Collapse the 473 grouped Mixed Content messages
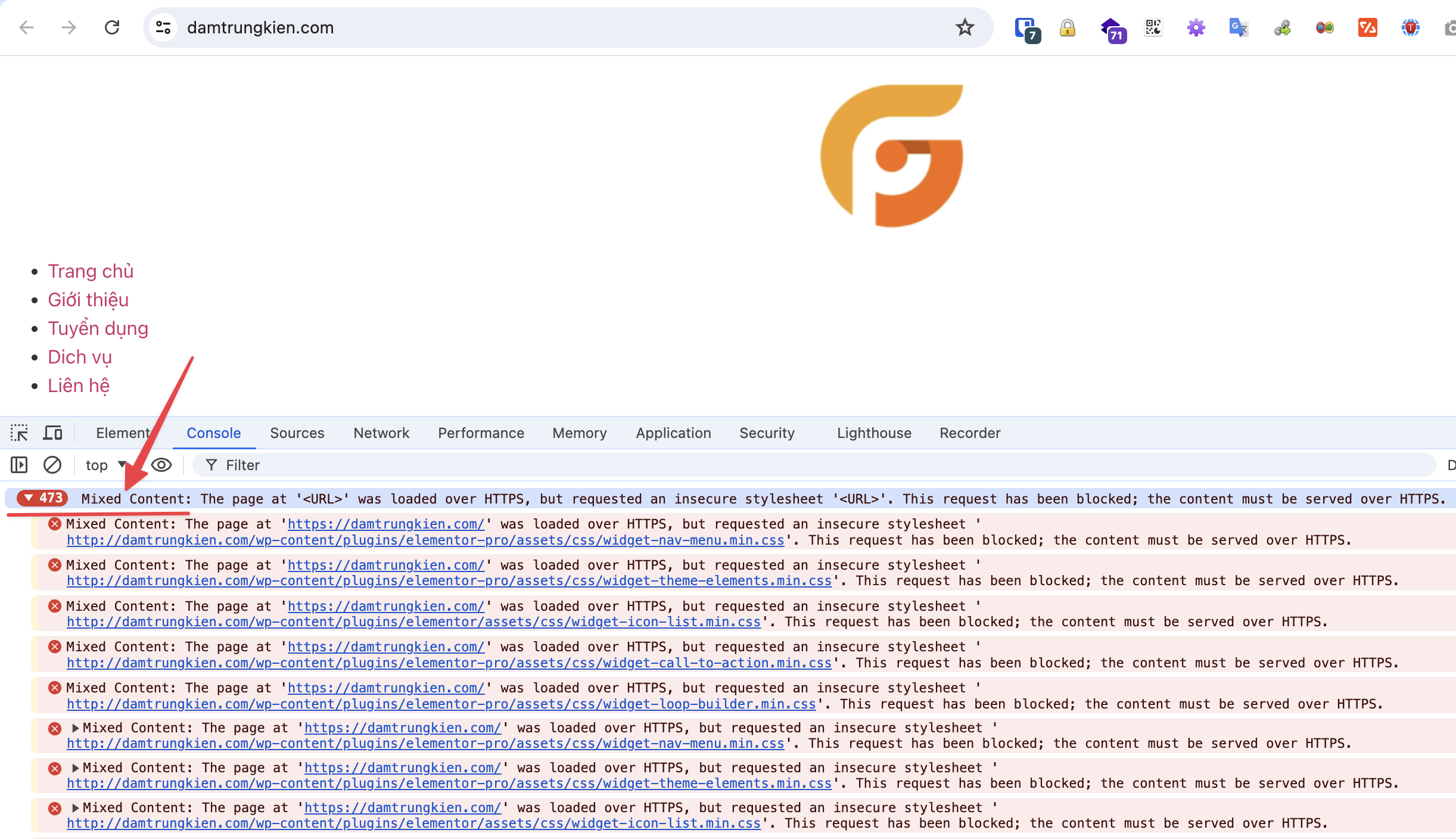The image size is (1456, 839). [28, 498]
